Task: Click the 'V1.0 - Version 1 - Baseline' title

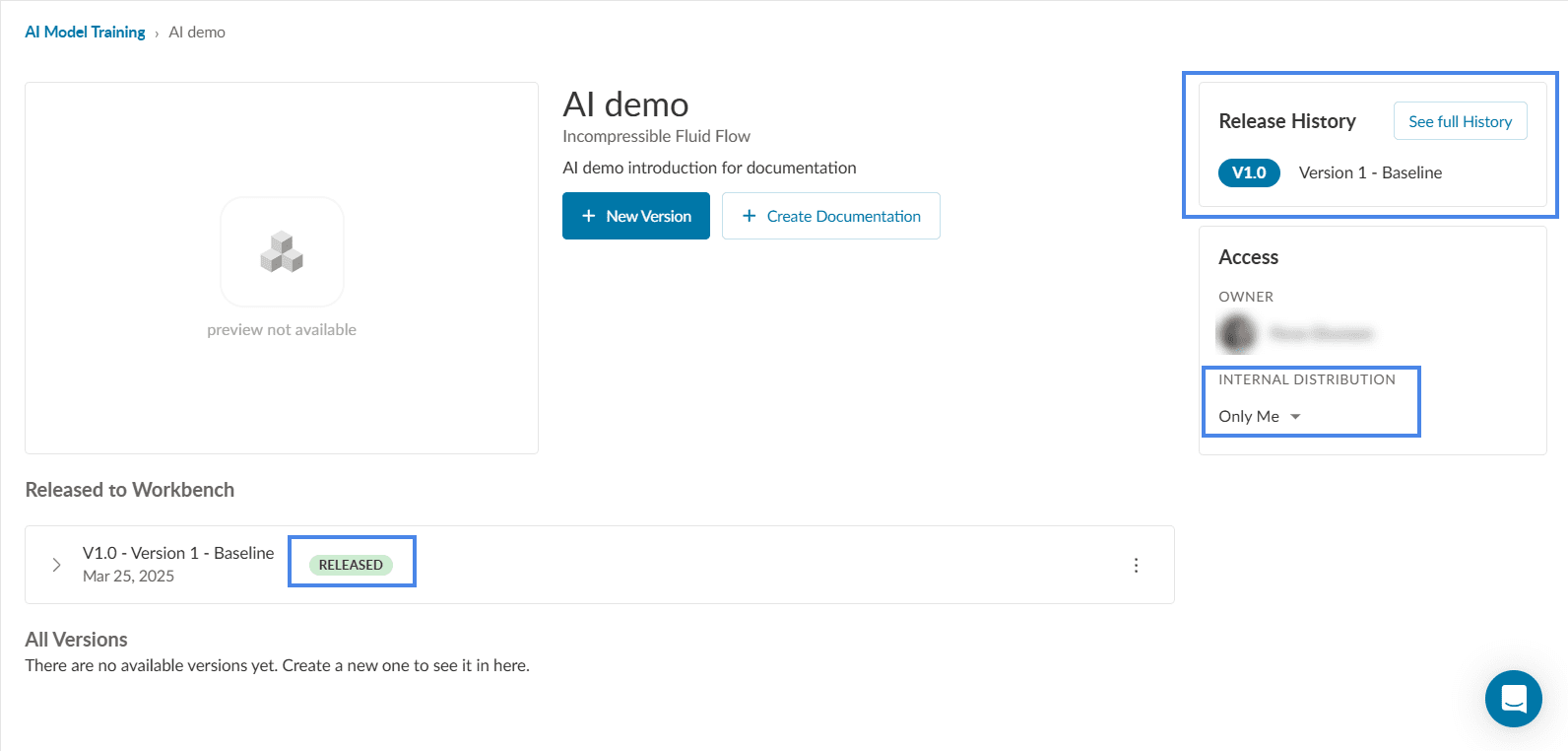Action: click(x=178, y=553)
